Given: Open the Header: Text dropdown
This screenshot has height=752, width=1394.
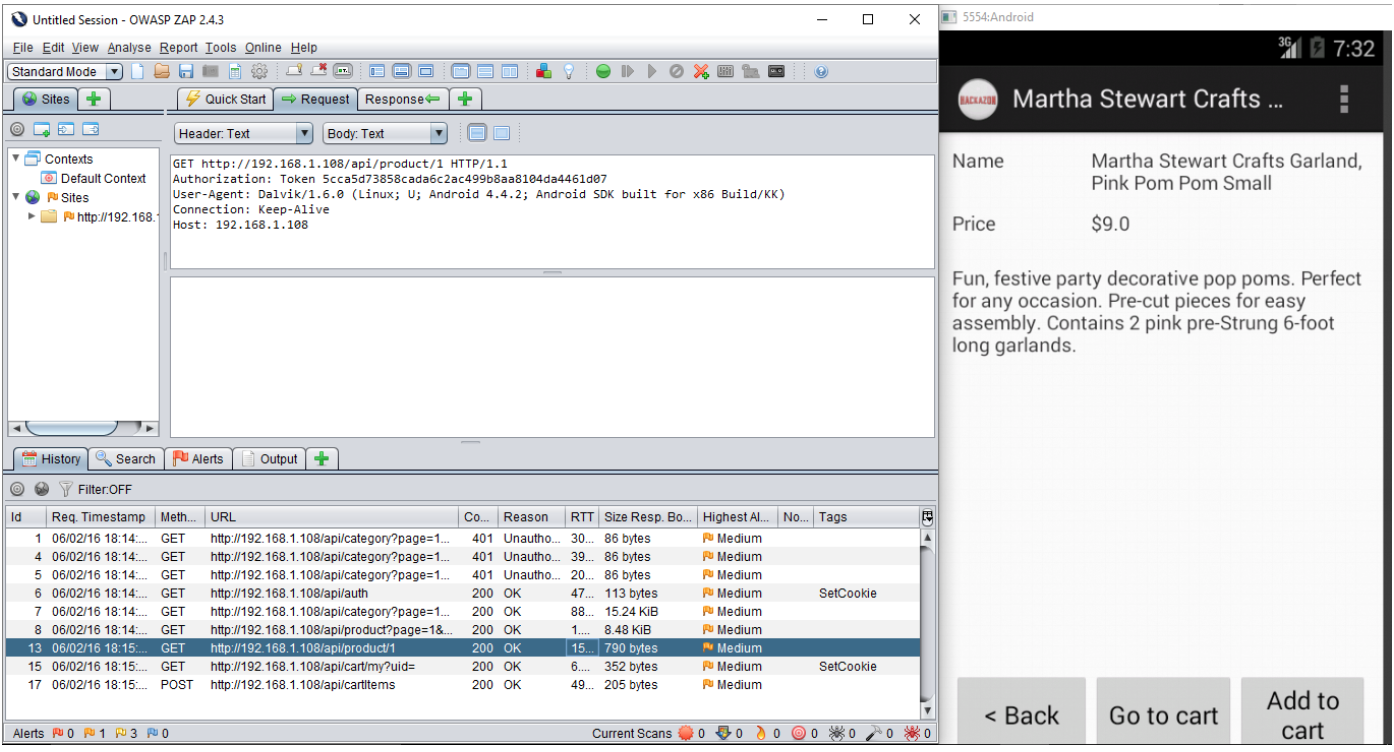Looking at the screenshot, I should click(x=244, y=133).
